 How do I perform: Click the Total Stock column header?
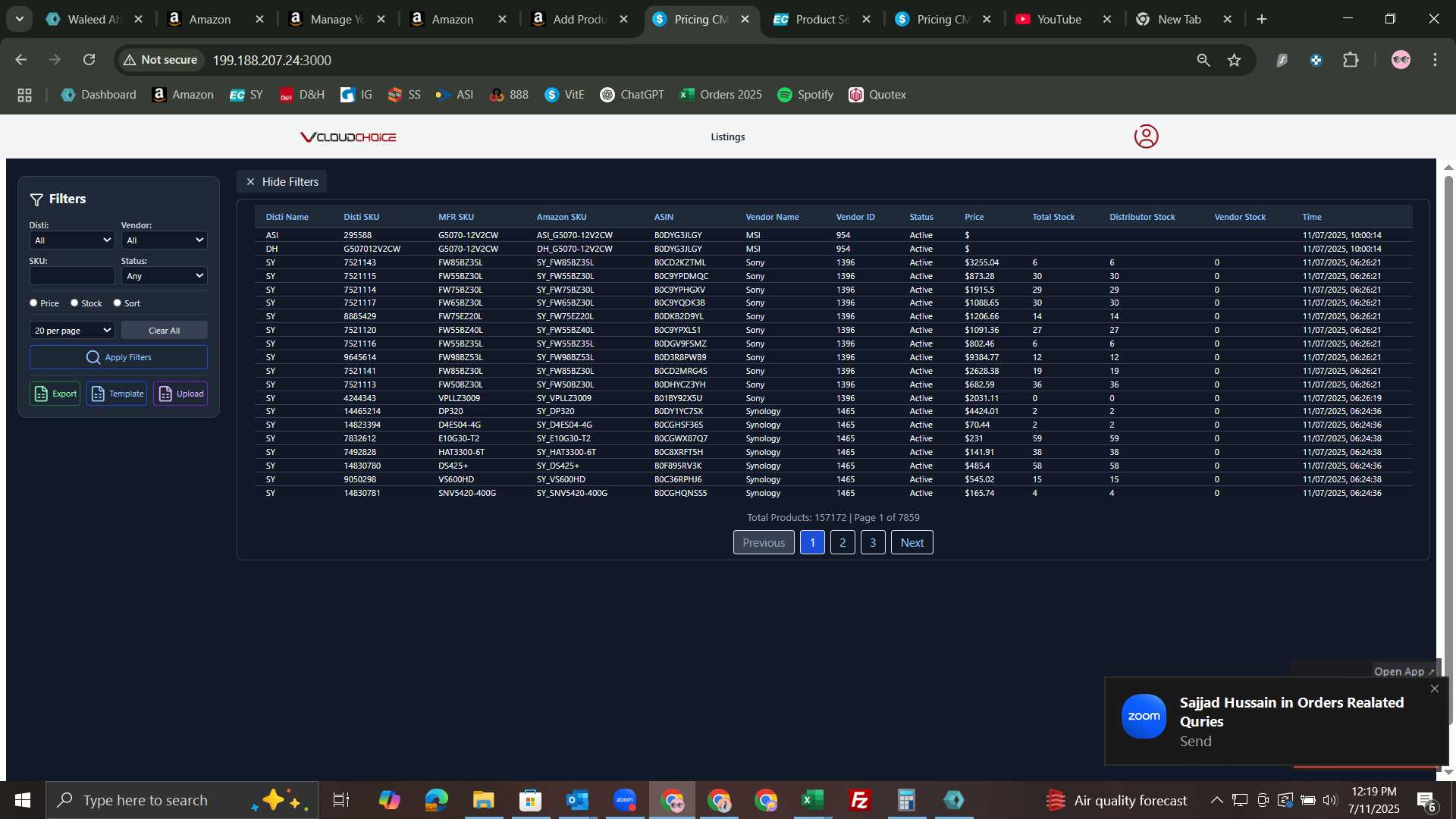(x=1053, y=217)
